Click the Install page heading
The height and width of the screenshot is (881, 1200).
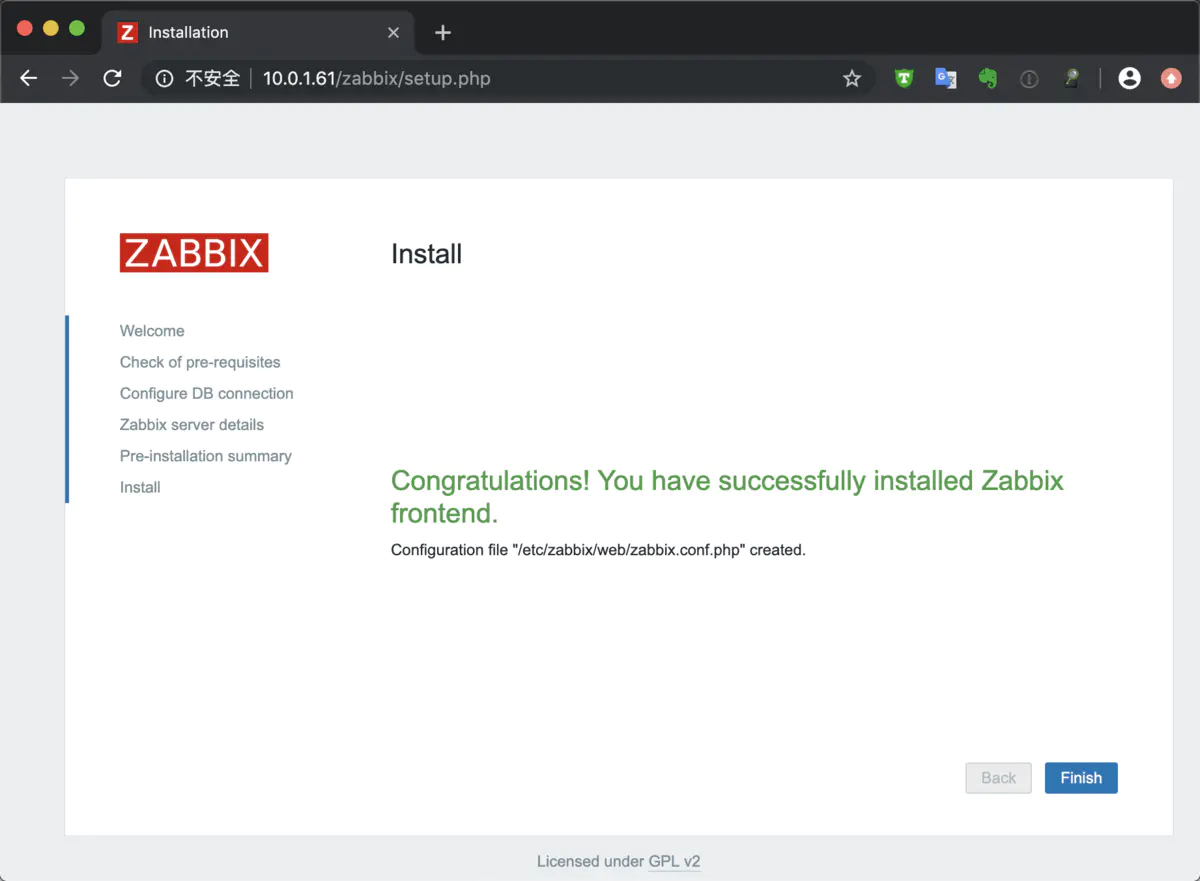(426, 254)
